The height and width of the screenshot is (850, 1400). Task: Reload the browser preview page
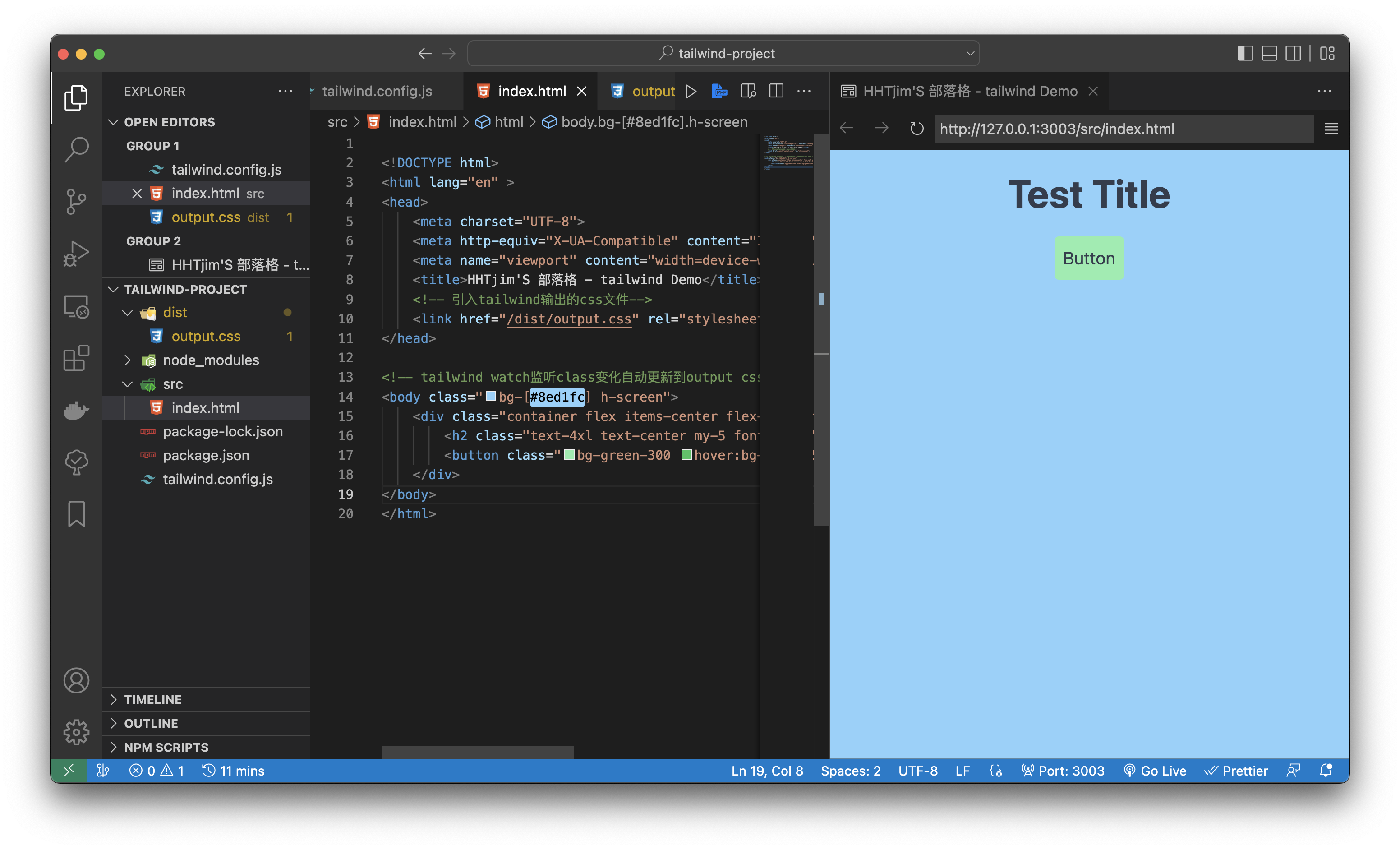[916, 129]
